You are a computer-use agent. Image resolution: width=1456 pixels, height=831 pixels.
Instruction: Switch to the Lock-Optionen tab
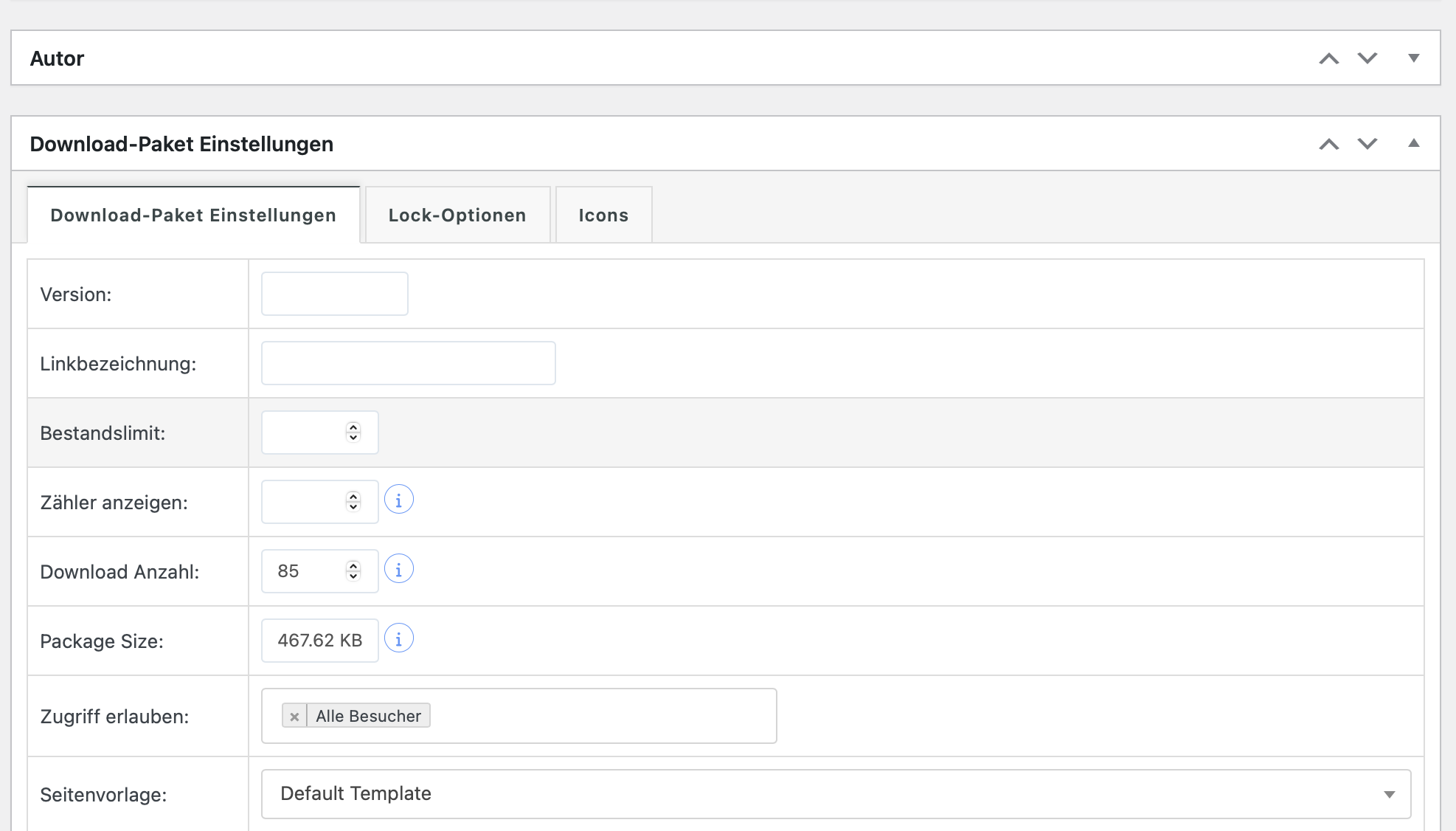[457, 215]
